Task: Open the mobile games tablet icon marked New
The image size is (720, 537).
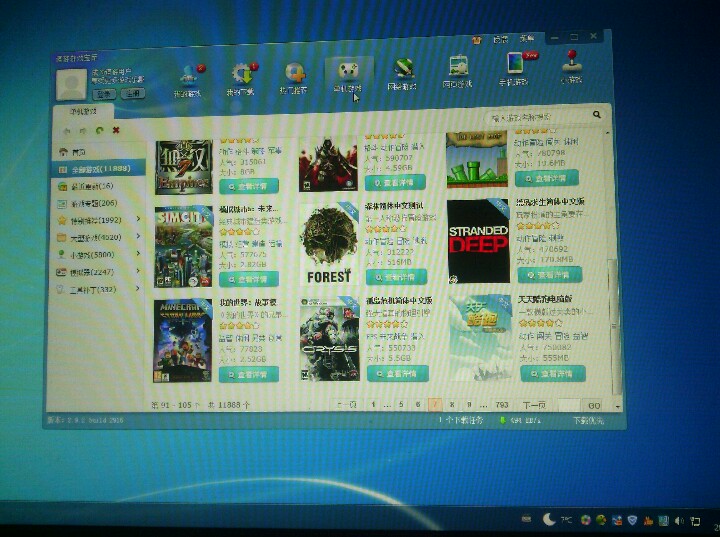Action: point(516,66)
